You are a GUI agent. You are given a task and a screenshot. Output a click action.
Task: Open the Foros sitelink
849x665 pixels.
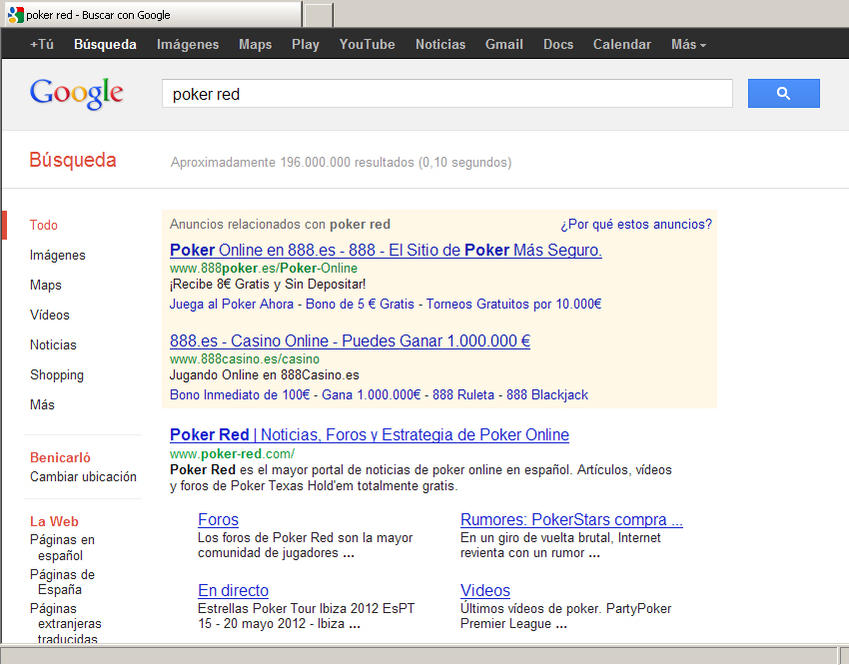pos(218,519)
